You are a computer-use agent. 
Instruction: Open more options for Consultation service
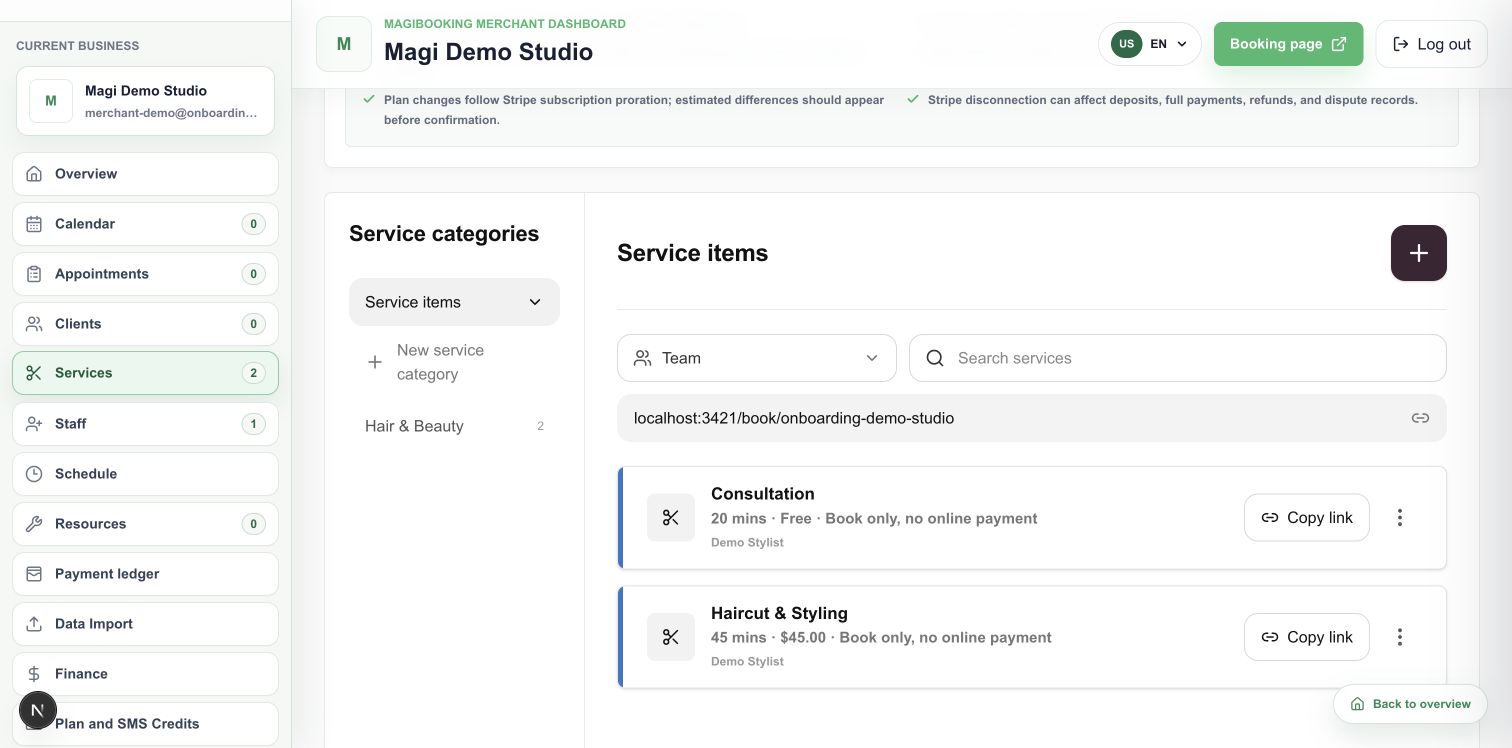pyautogui.click(x=1400, y=517)
